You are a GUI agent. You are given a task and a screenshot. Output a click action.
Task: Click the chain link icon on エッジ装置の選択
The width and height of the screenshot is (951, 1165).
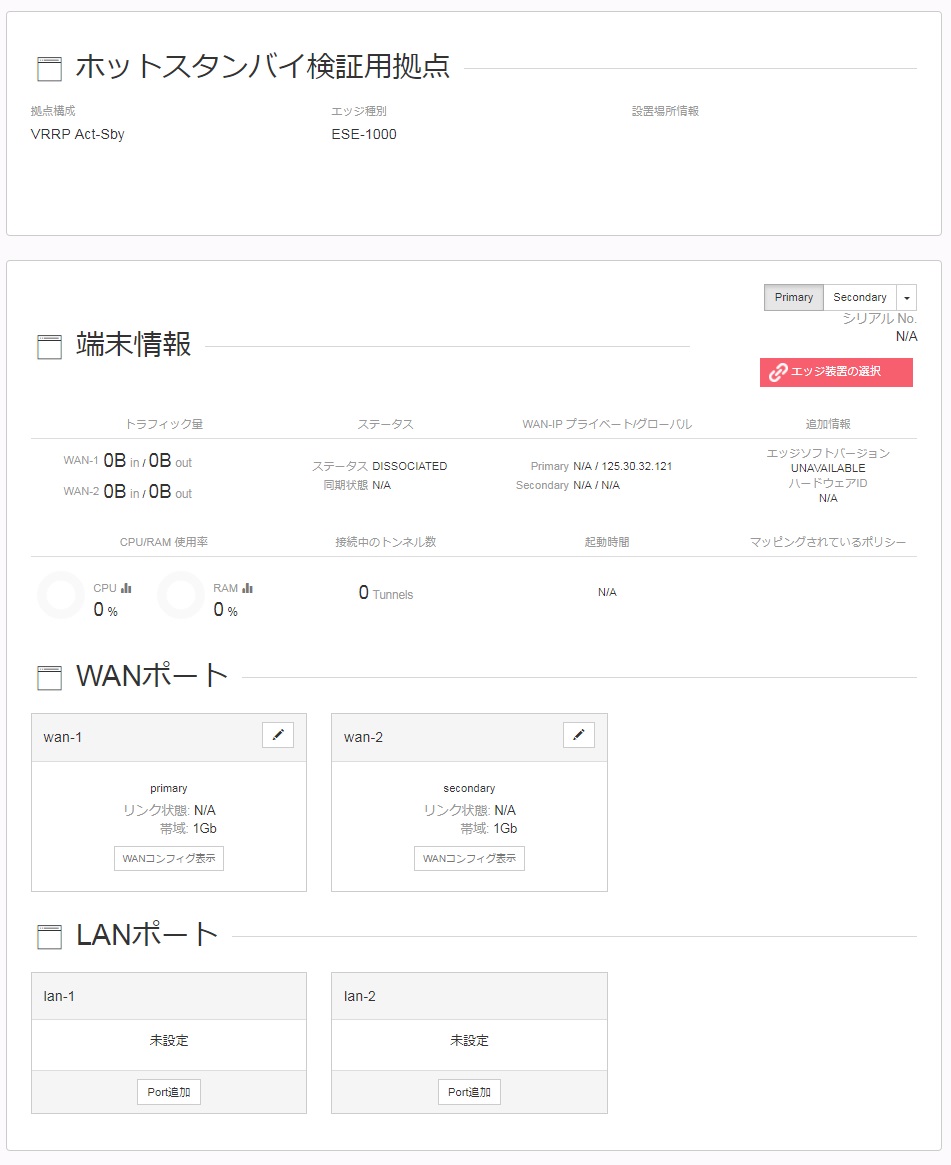[778, 371]
